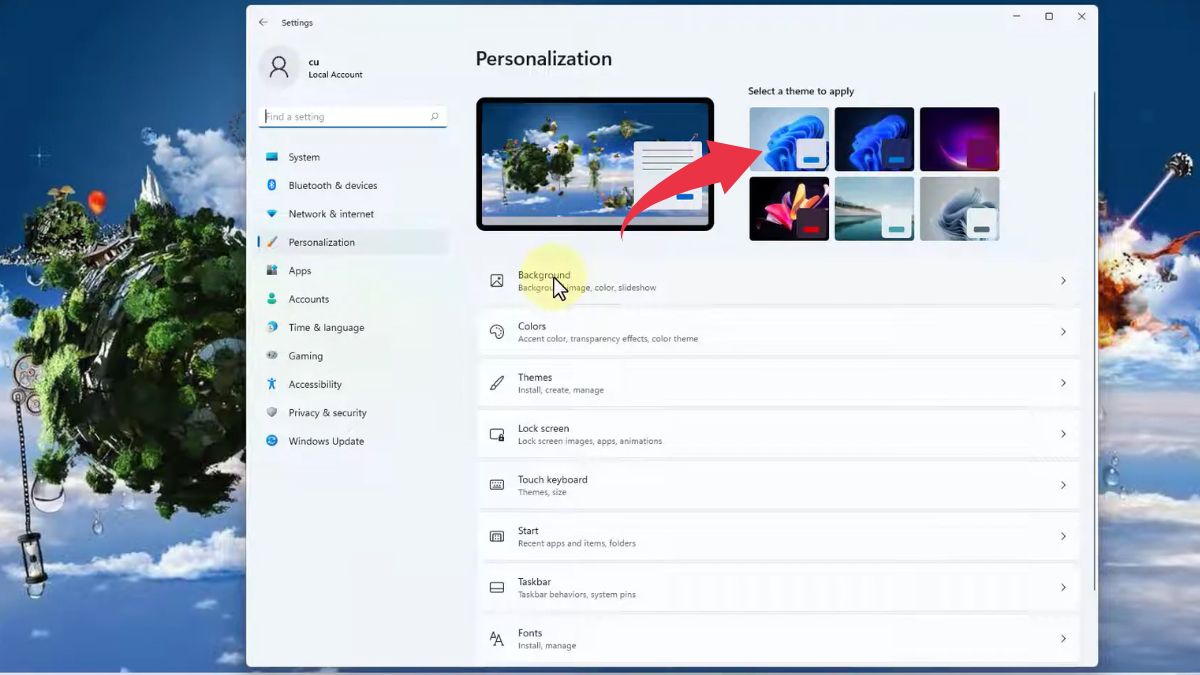Click the System monitor icon in sidebar
This screenshot has height=675, width=1200.
pyautogui.click(x=272, y=157)
